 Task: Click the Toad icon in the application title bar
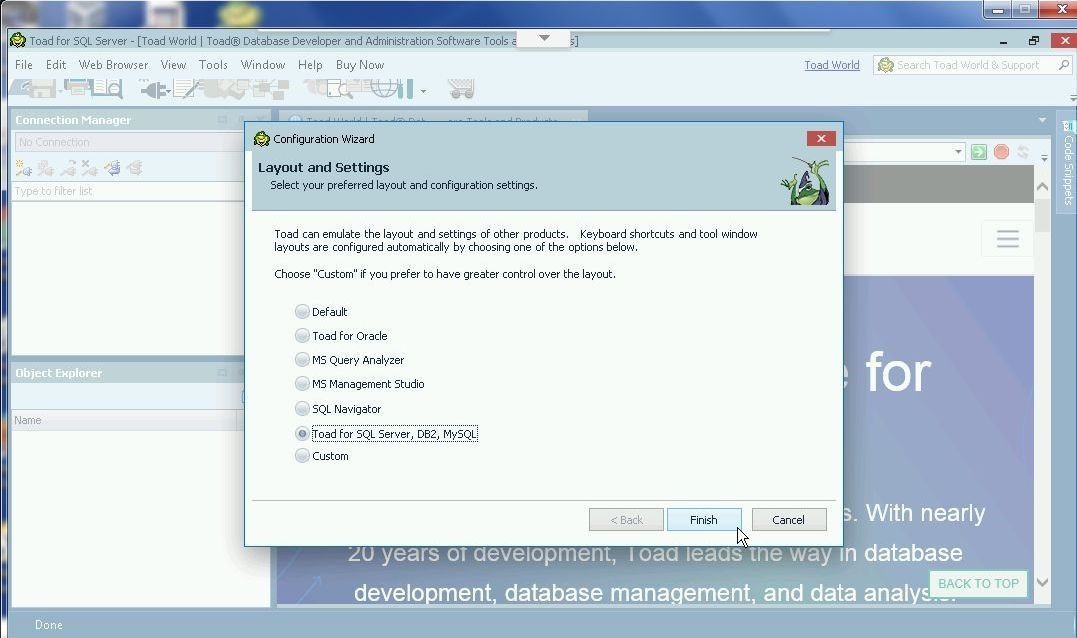(x=18, y=41)
